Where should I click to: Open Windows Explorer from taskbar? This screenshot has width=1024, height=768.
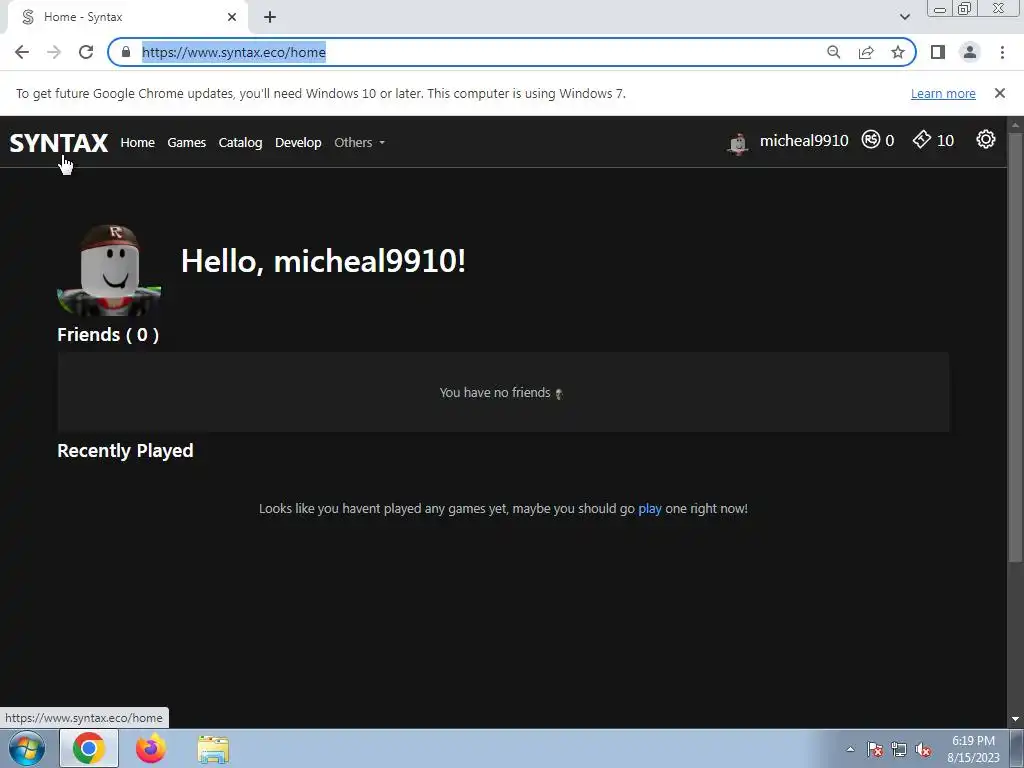(x=213, y=749)
